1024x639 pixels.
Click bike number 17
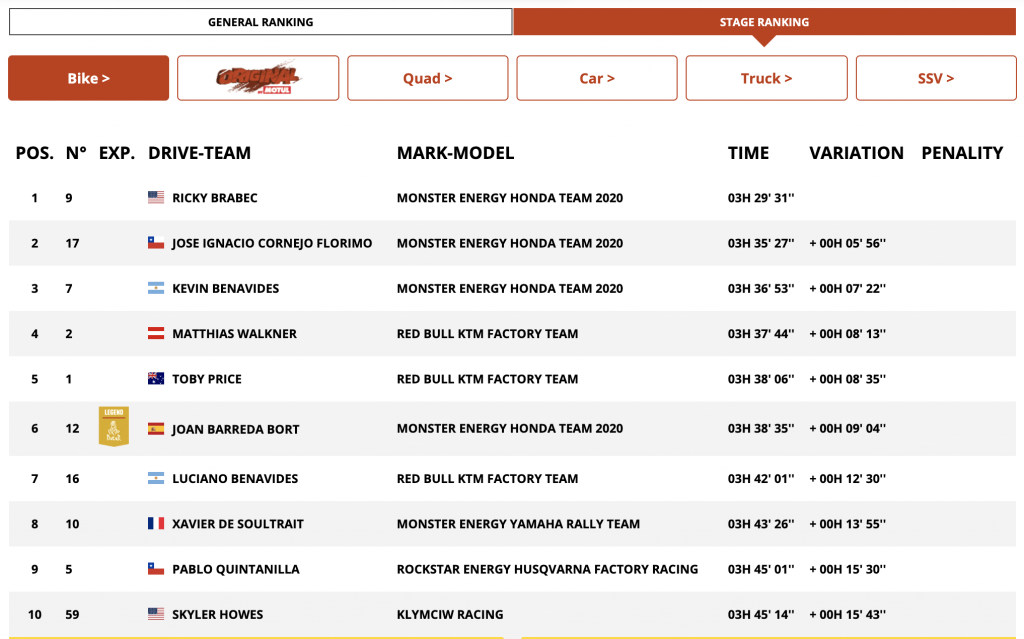click(x=72, y=243)
